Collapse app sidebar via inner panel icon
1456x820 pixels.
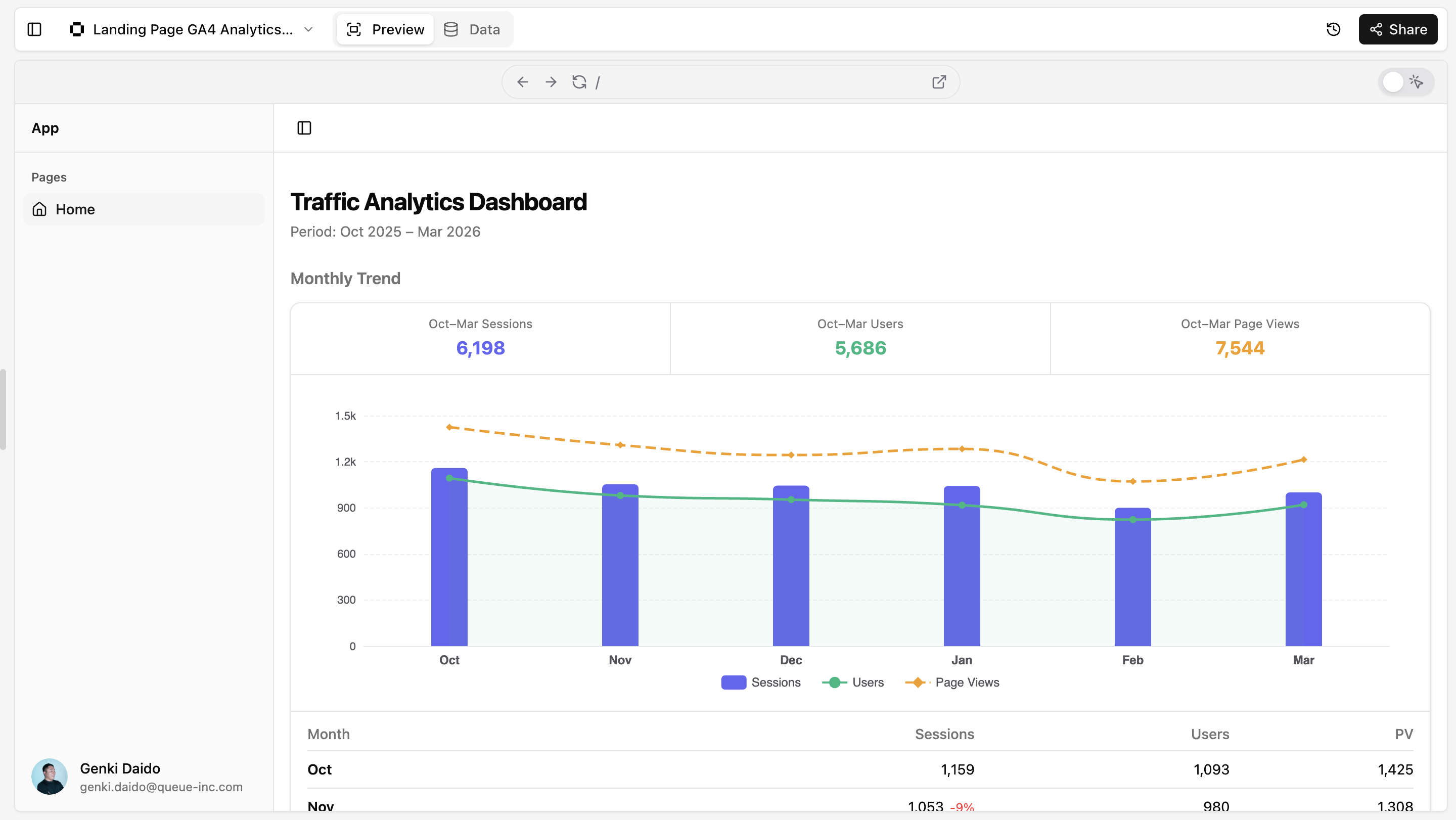pos(304,128)
